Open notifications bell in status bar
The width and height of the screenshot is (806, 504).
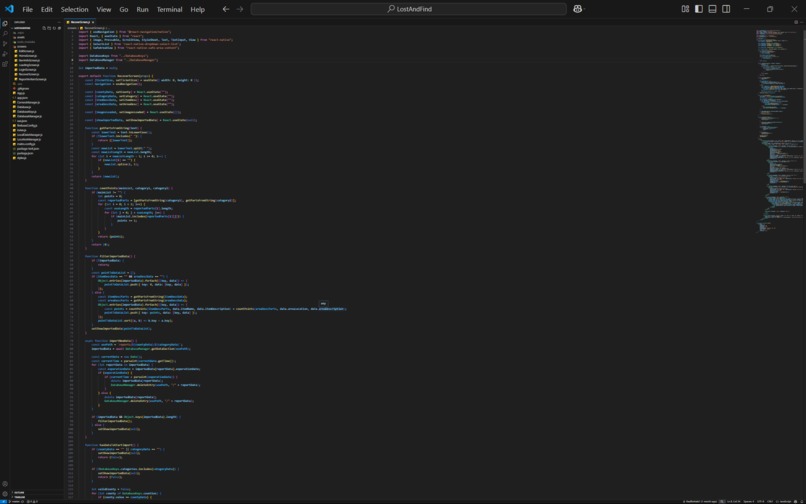802,501
